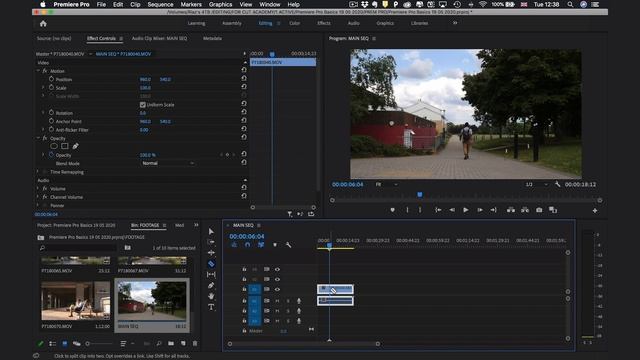Select free draw bezier mask pen
The height and width of the screenshot is (360, 640).
point(75,146)
